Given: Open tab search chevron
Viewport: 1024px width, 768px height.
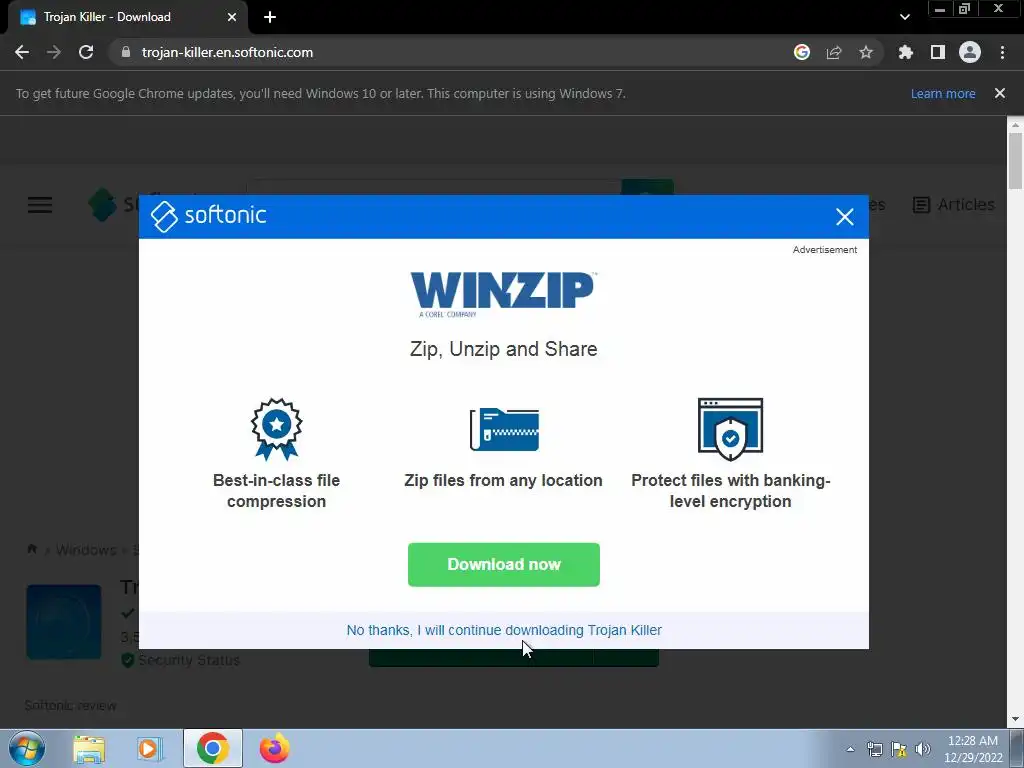Looking at the screenshot, I should click(904, 17).
